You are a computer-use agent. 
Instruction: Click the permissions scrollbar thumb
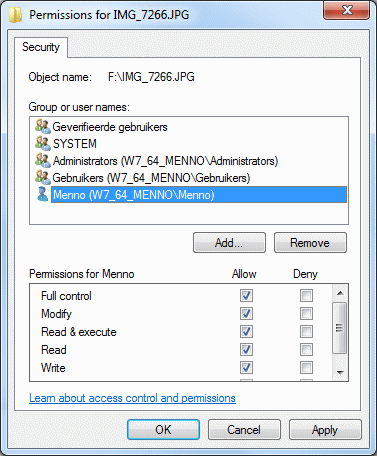point(340,328)
